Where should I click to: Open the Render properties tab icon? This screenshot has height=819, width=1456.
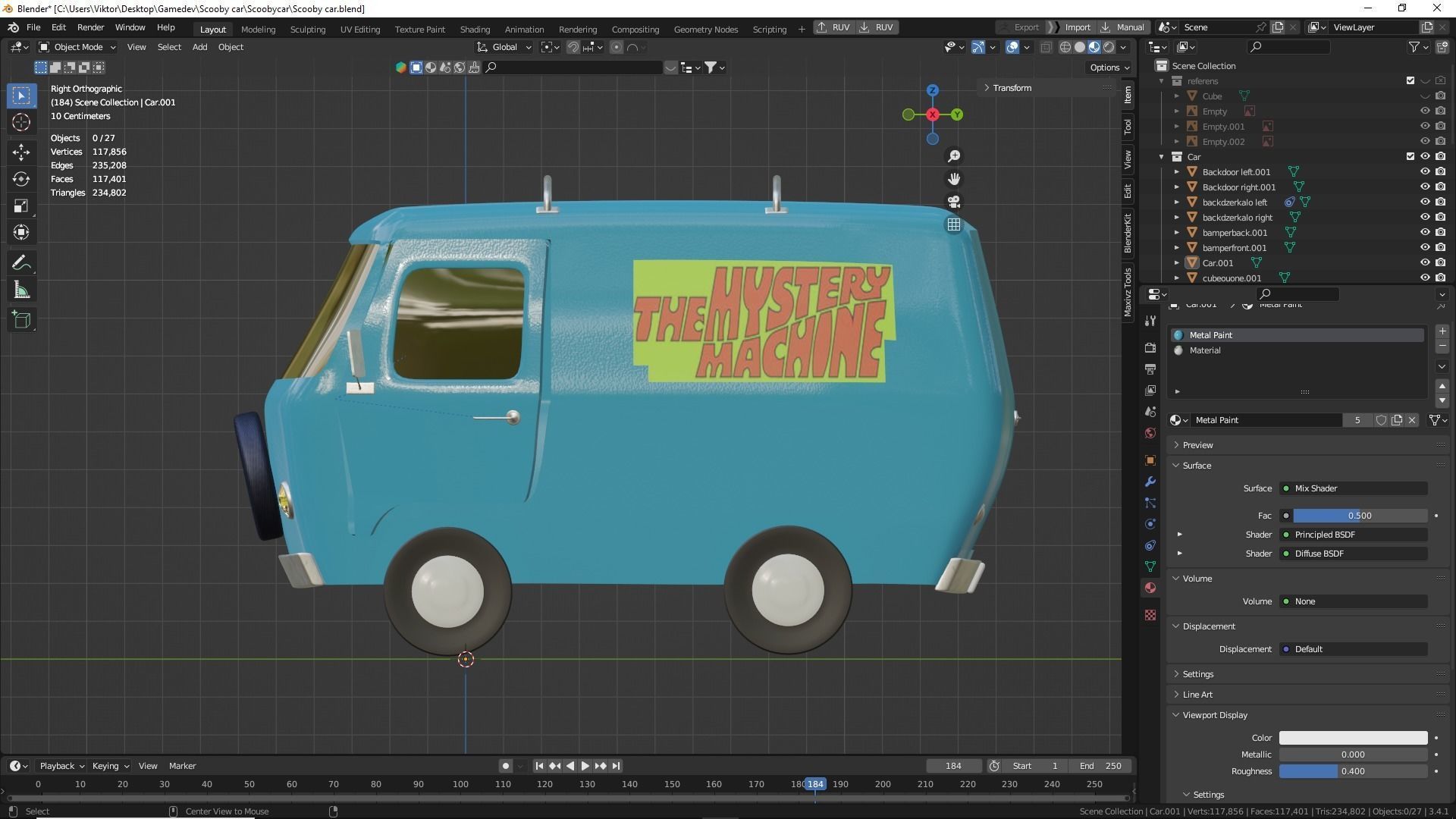coord(1150,347)
